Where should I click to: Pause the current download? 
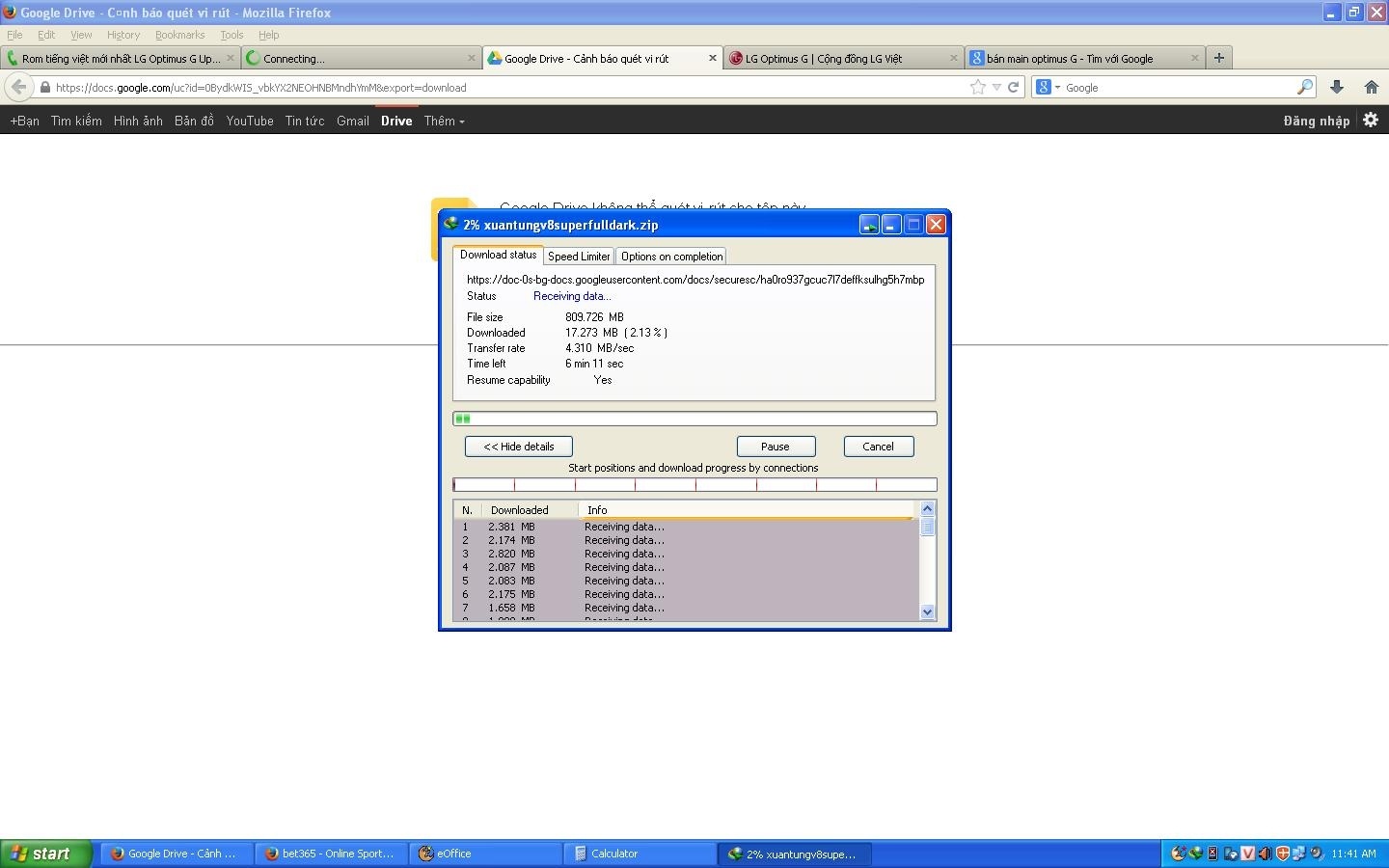776,447
